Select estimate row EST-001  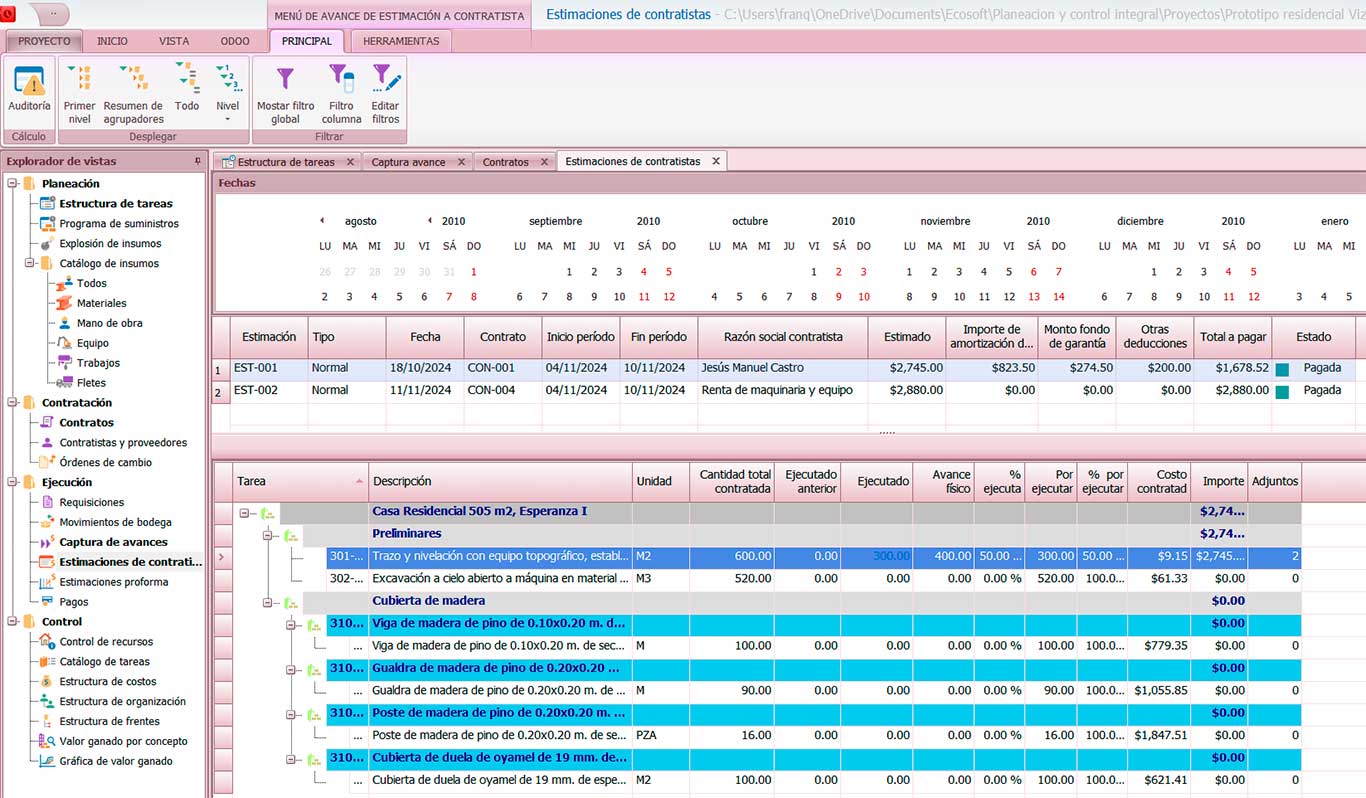coord(784,368)
